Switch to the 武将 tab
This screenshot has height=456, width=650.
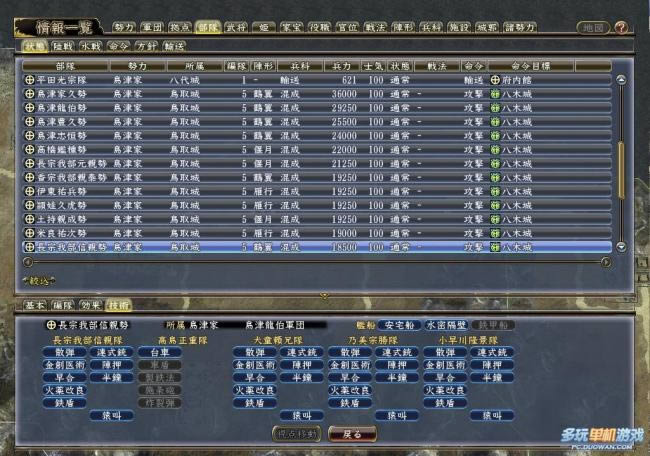tap(236, 28)
